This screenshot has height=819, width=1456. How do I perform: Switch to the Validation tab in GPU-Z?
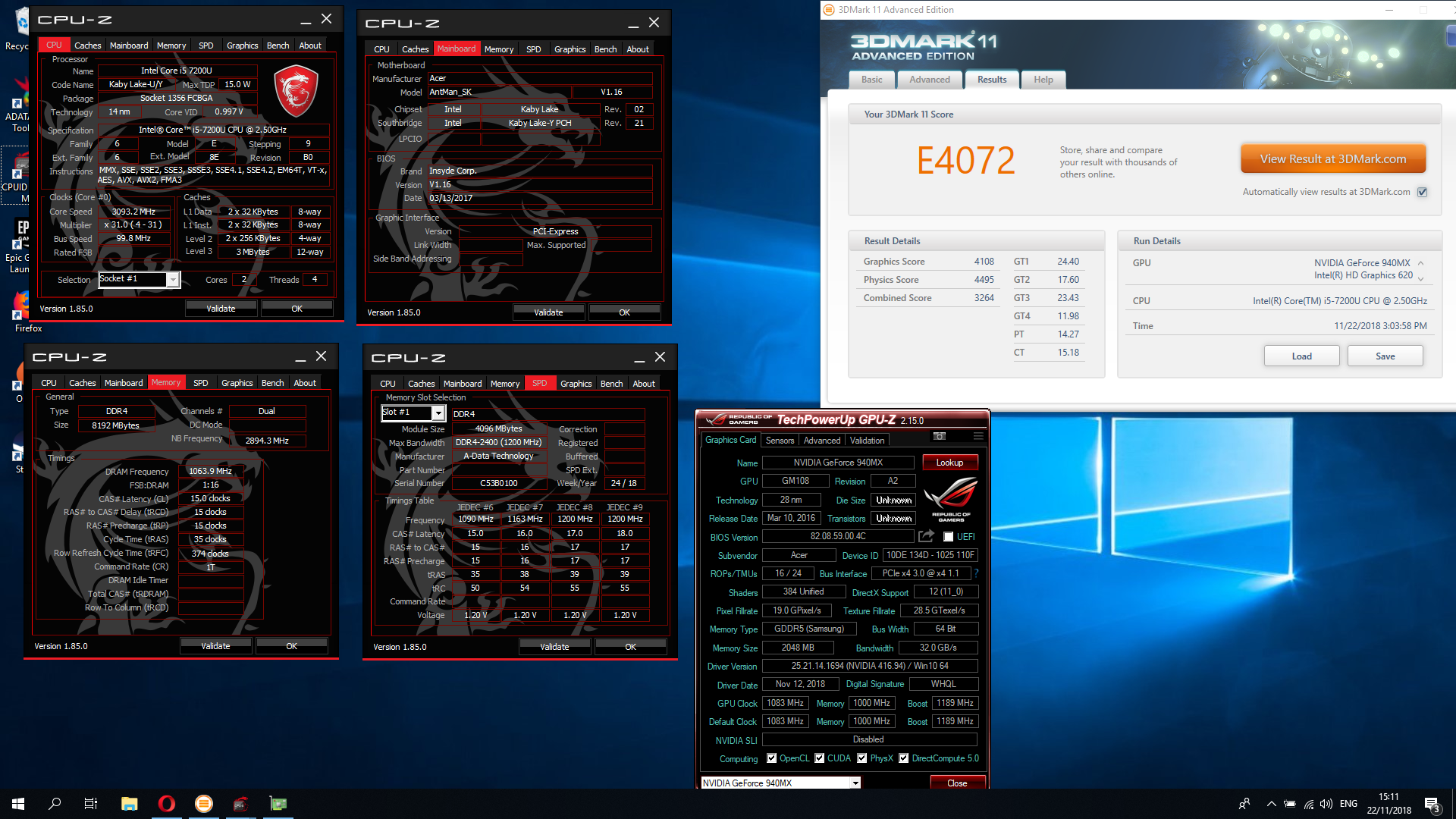(x=867, y=441)
